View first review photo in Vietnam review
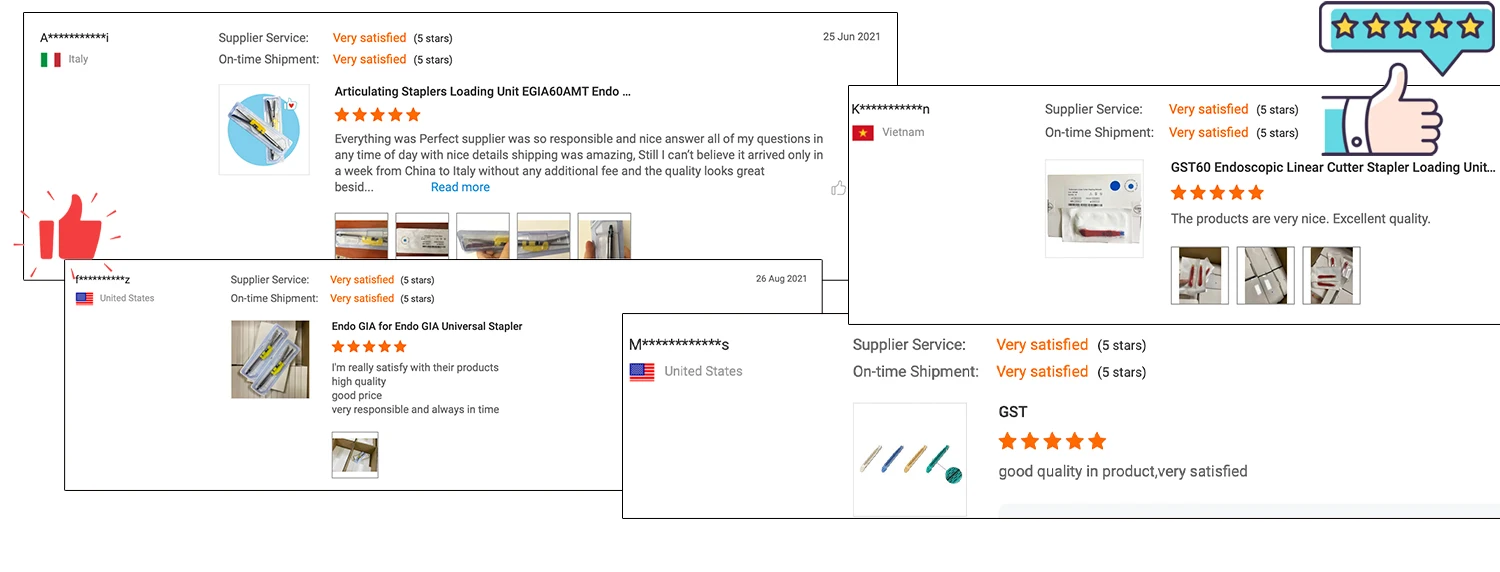This screenshot has height=572, width=1500. click(x=1200, y=275)
